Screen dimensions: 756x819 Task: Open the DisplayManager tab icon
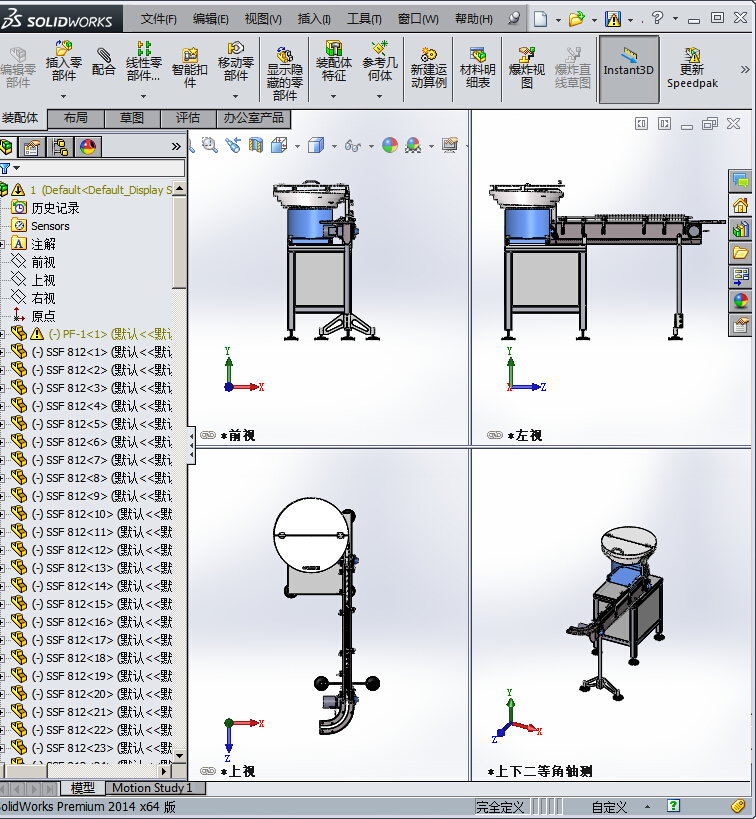88,147
